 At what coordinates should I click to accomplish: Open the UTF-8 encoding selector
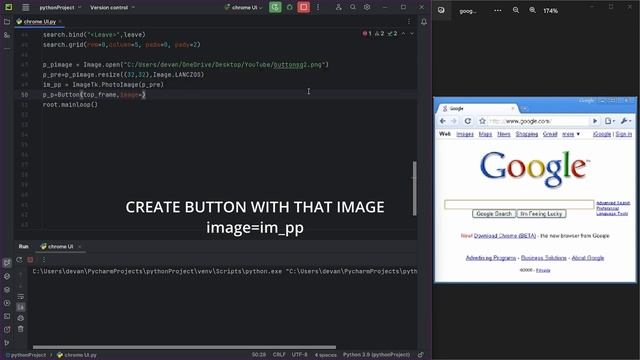pyautogui.click(x=300, y=355)
